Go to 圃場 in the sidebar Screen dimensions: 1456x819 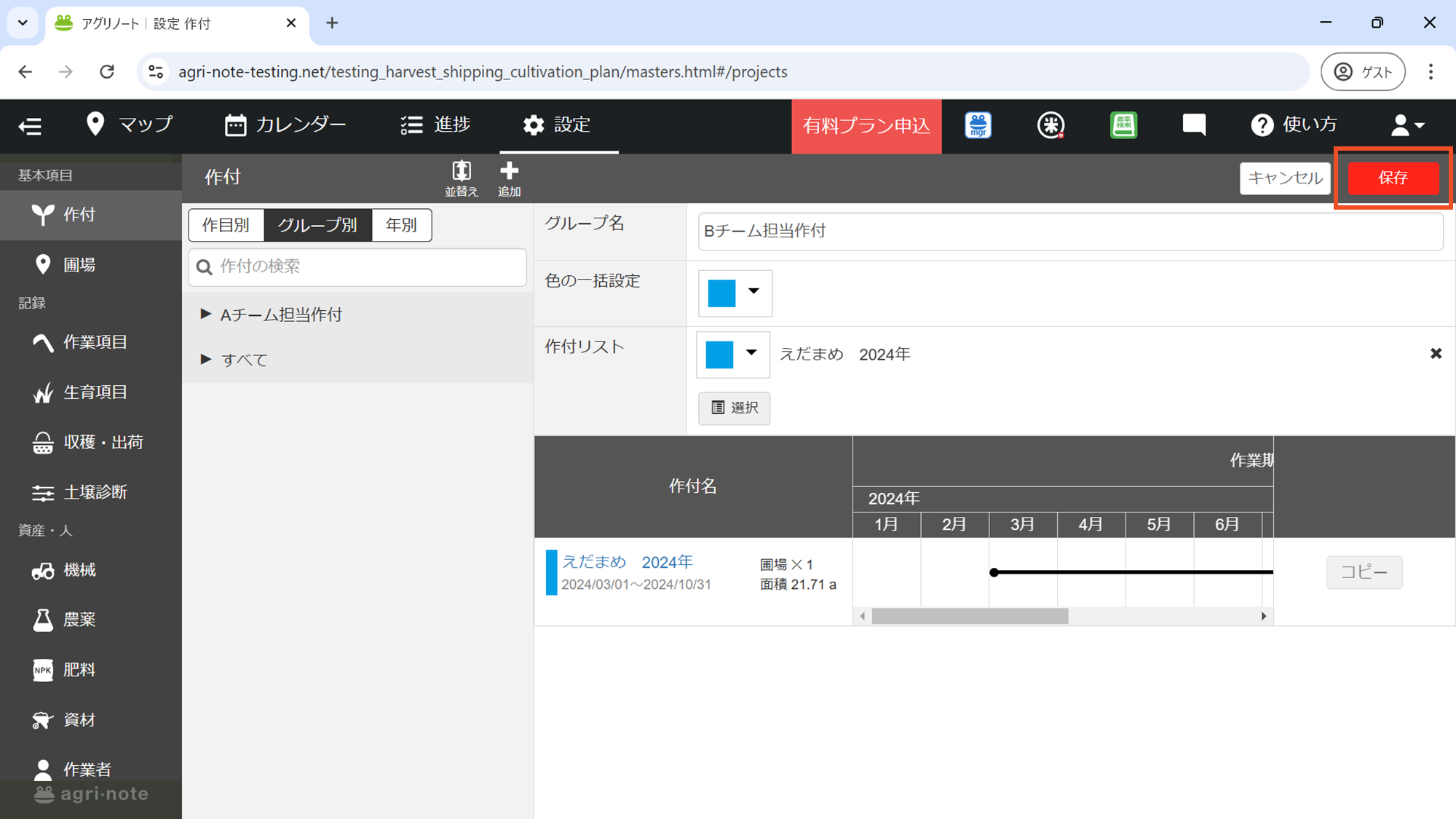point(79,264)
